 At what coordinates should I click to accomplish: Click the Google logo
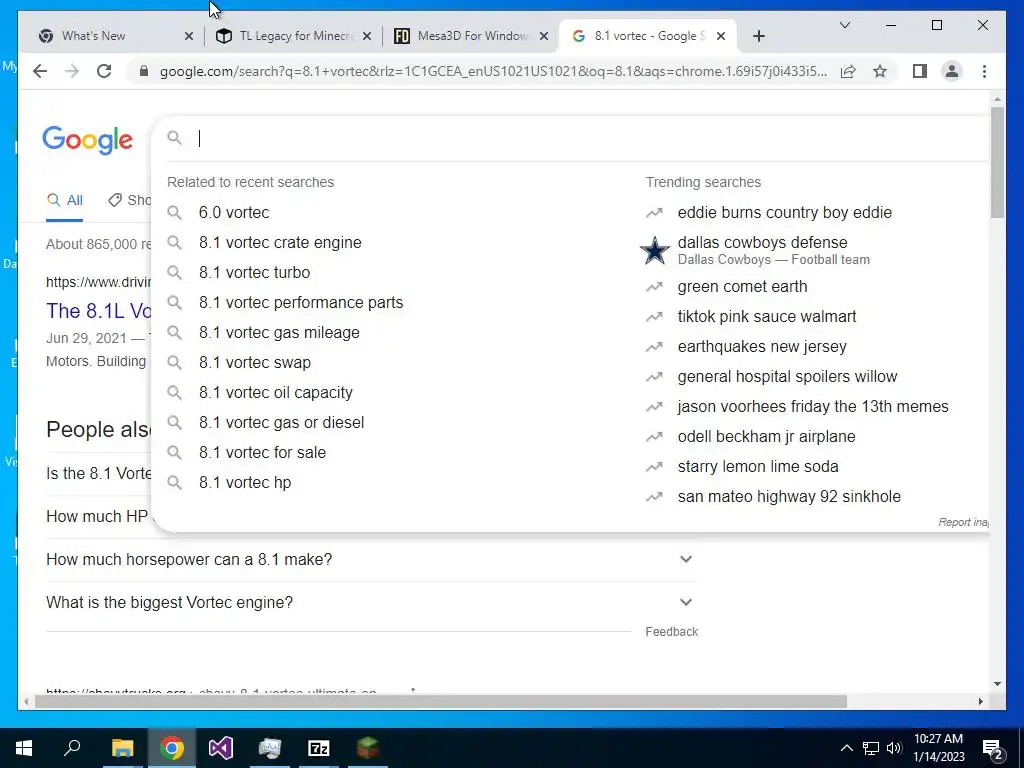point(88,140)
